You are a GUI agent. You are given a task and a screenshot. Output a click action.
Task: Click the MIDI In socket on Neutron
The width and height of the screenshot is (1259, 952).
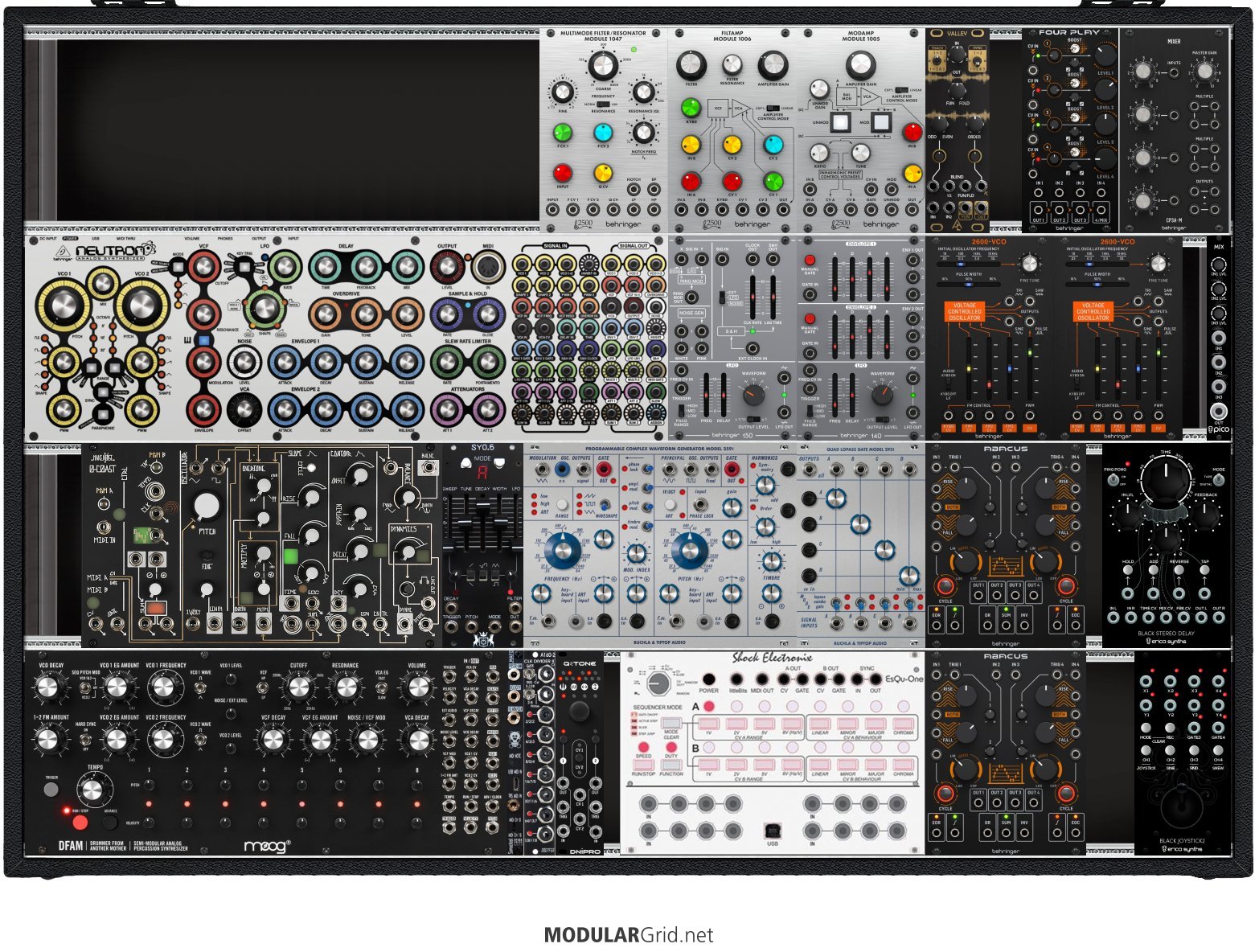pos(488,266)
